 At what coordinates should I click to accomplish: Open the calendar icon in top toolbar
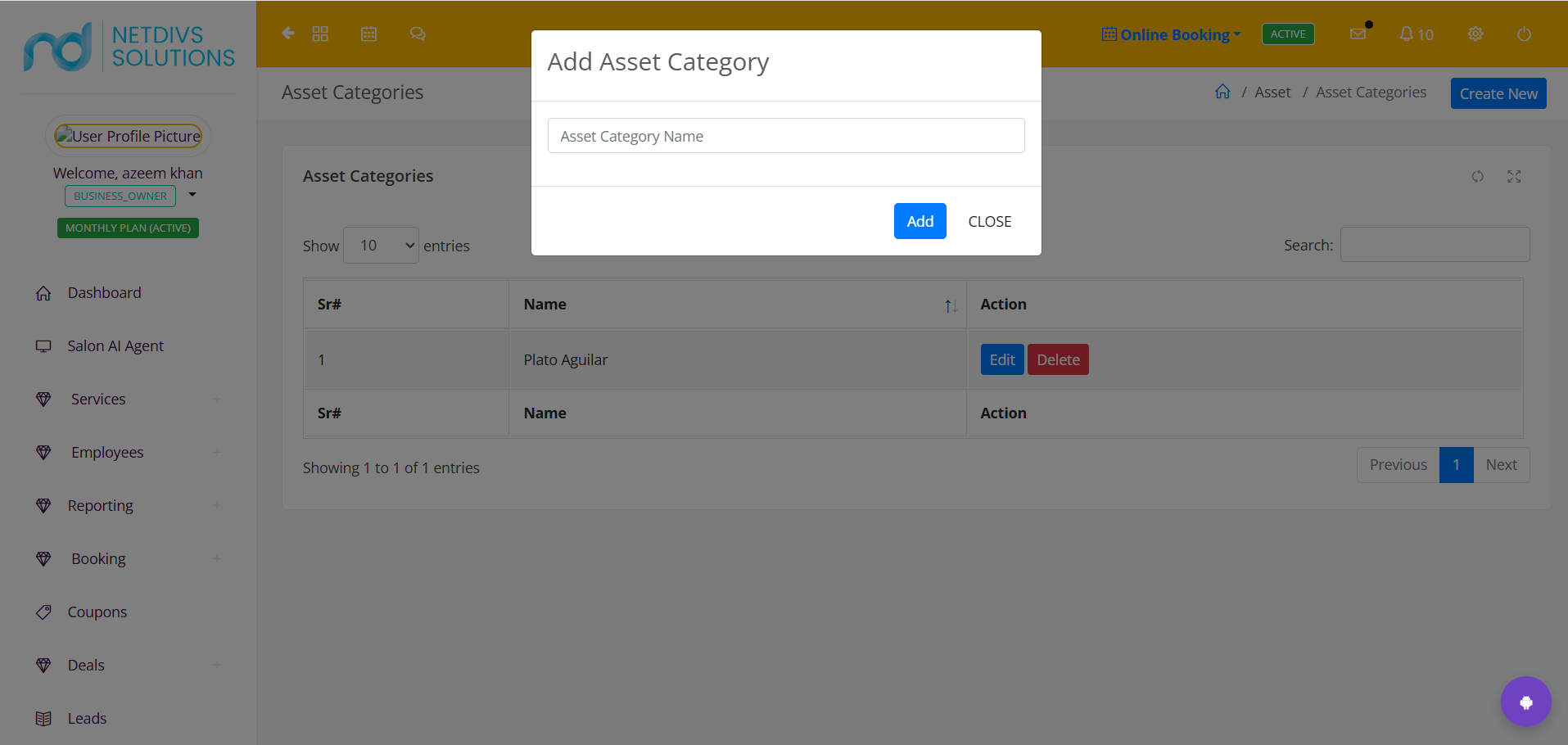coord(369,34)
